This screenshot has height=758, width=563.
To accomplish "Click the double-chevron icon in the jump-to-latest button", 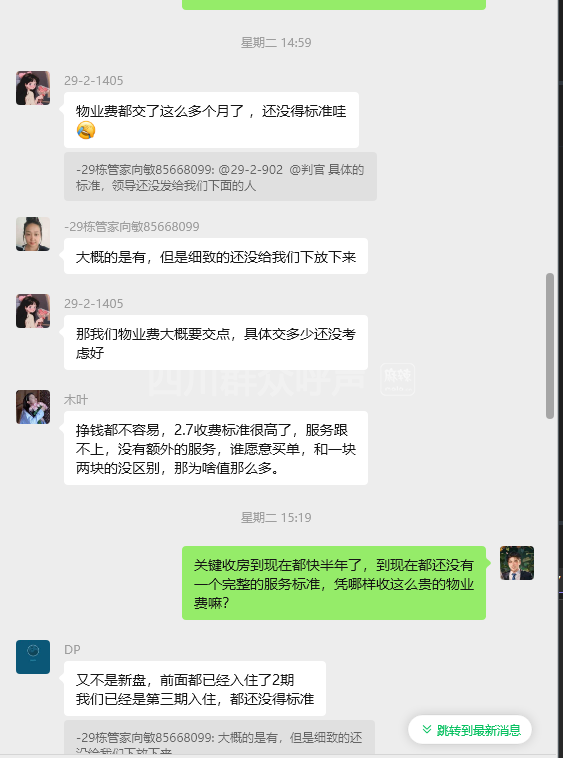I will point(427,729).
